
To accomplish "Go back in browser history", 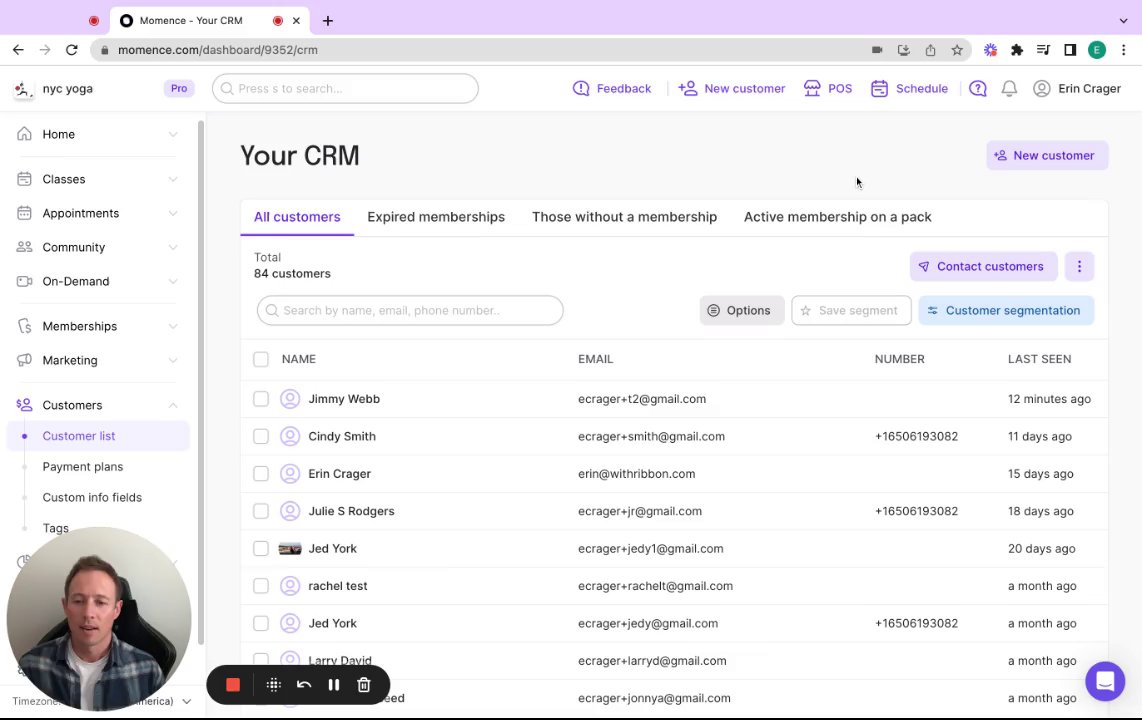I will pos(18,50).
